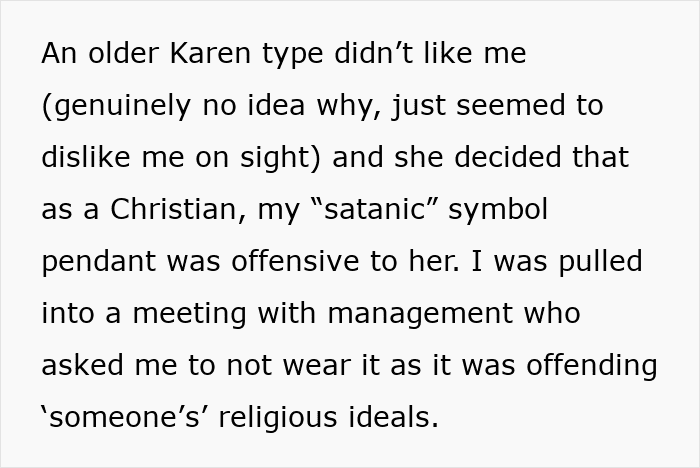Click the word "older" in first line
Image resolution: width=700 pixels, height=468 pixels.
[x=124, y=53]
